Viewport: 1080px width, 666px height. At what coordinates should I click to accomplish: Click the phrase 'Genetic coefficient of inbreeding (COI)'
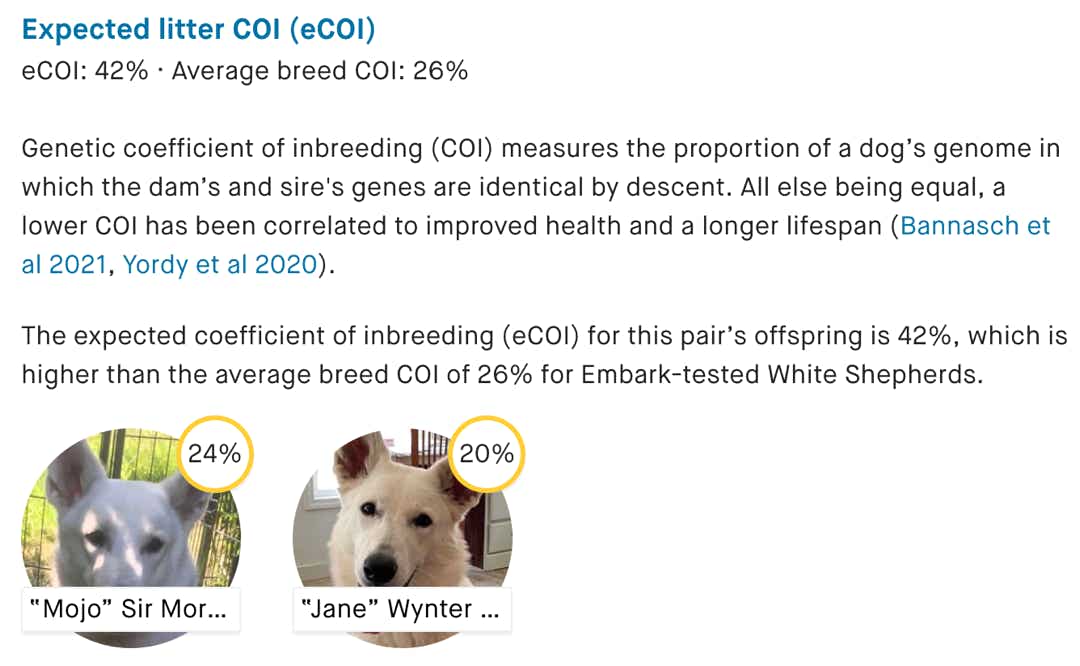coord(258,149)
